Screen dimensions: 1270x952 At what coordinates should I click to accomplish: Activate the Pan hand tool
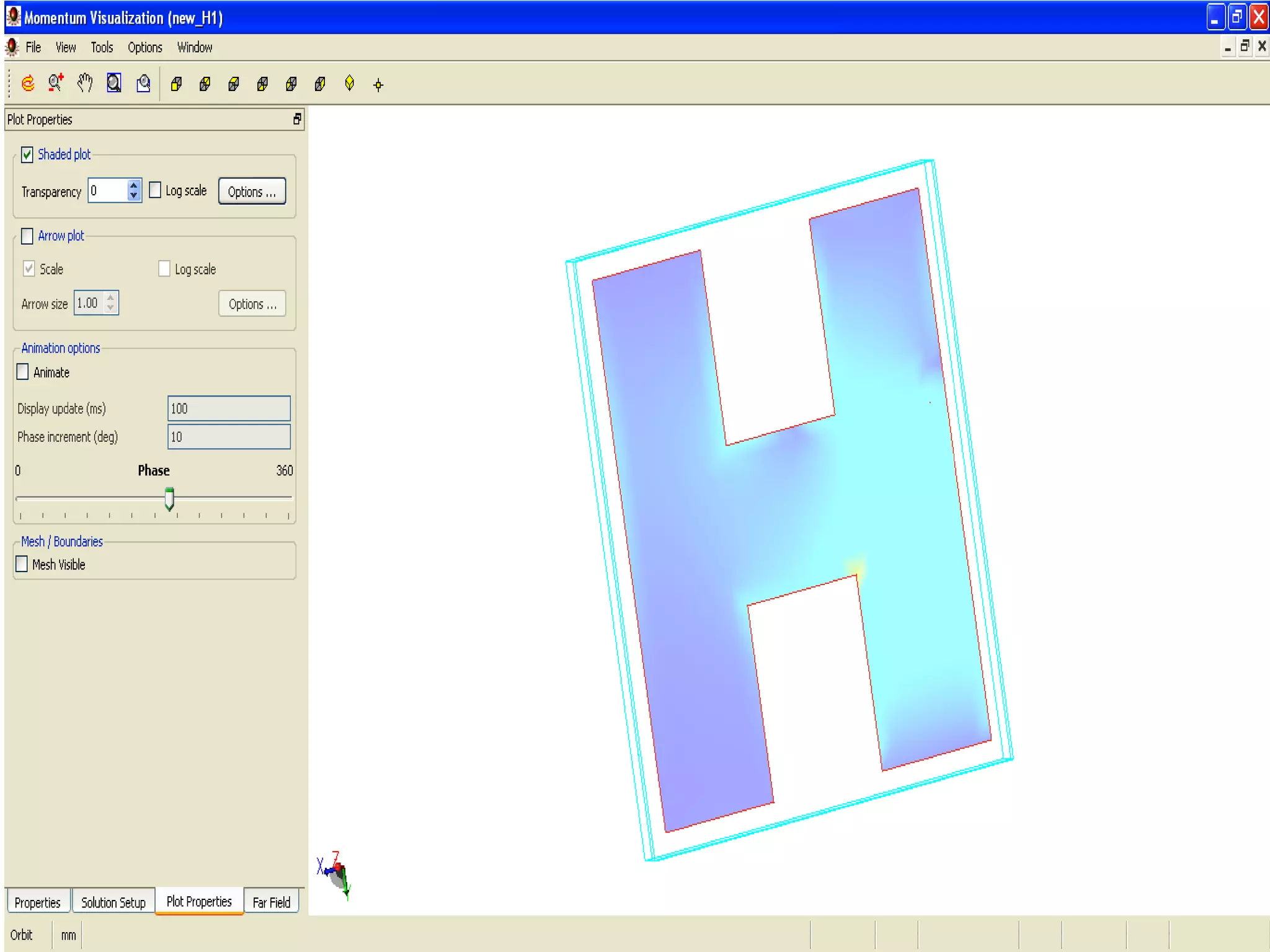(85, 83)
